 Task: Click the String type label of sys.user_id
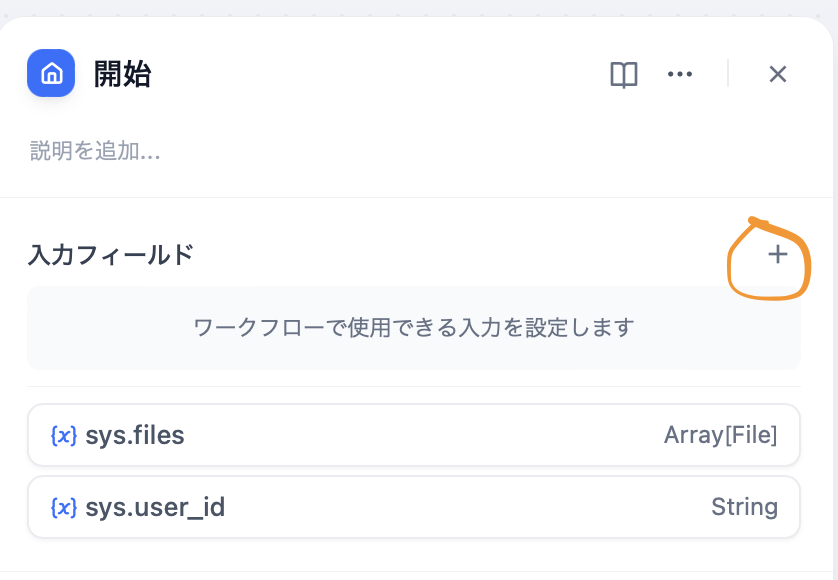(x=745, y=507)
